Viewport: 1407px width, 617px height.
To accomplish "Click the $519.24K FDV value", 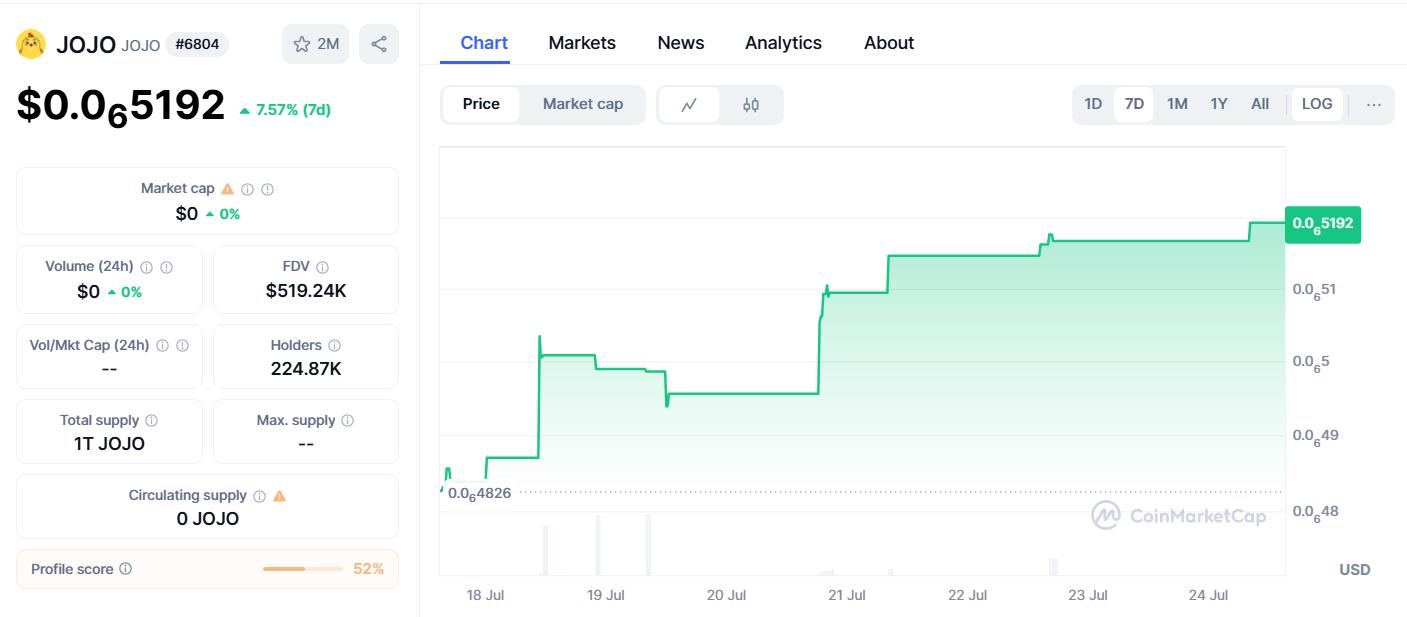I will (x=306, y=291).
